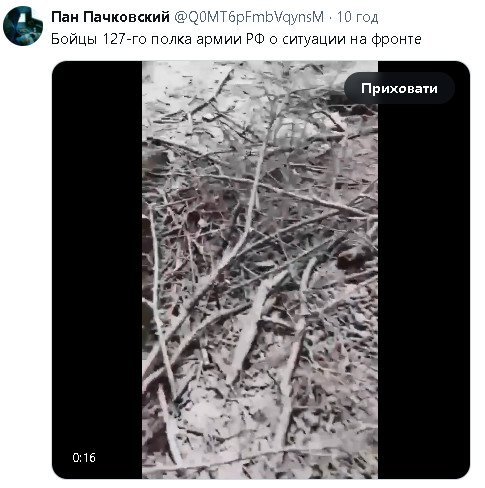
Task: Click the display name Пан Пачковский
Action: click(110, 17)
